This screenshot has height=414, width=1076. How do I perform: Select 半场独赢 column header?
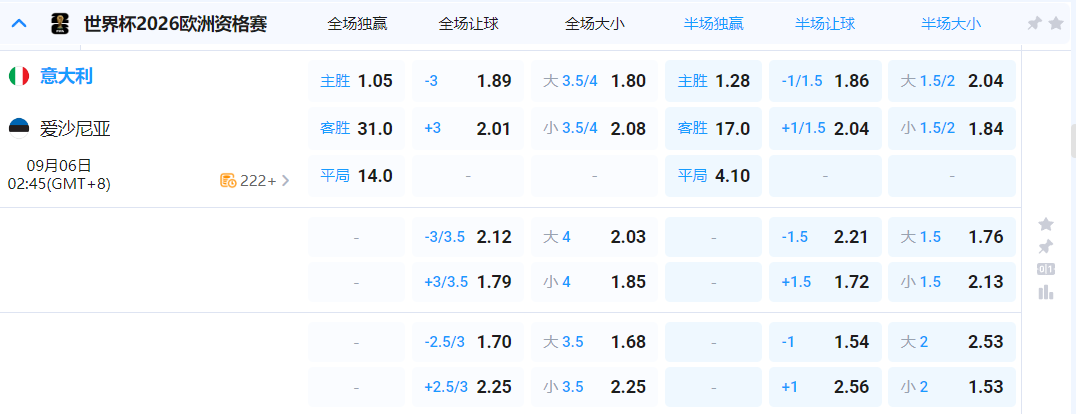coord(713,24)
